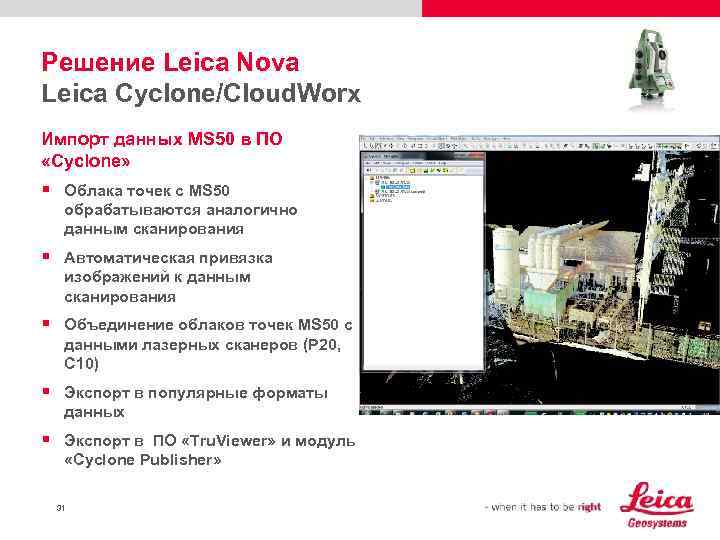The height and width of the screenshot is (540, 720).
Task: Click the slide title "Решение Leica Nova"
Action: point(170,62)
